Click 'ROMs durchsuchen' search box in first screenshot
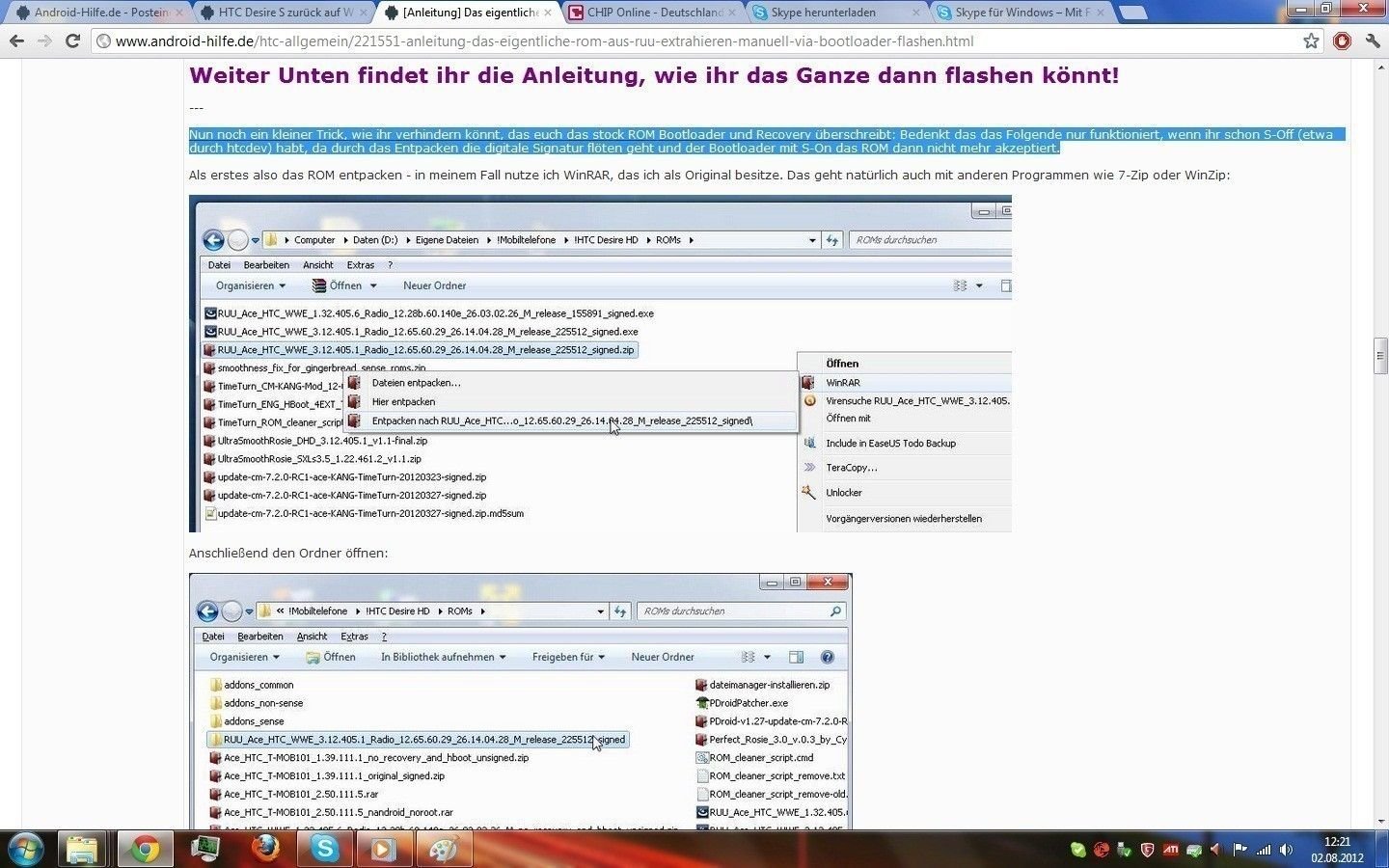The height and width of the screenshot is (868, 1389). click(928, 240)
